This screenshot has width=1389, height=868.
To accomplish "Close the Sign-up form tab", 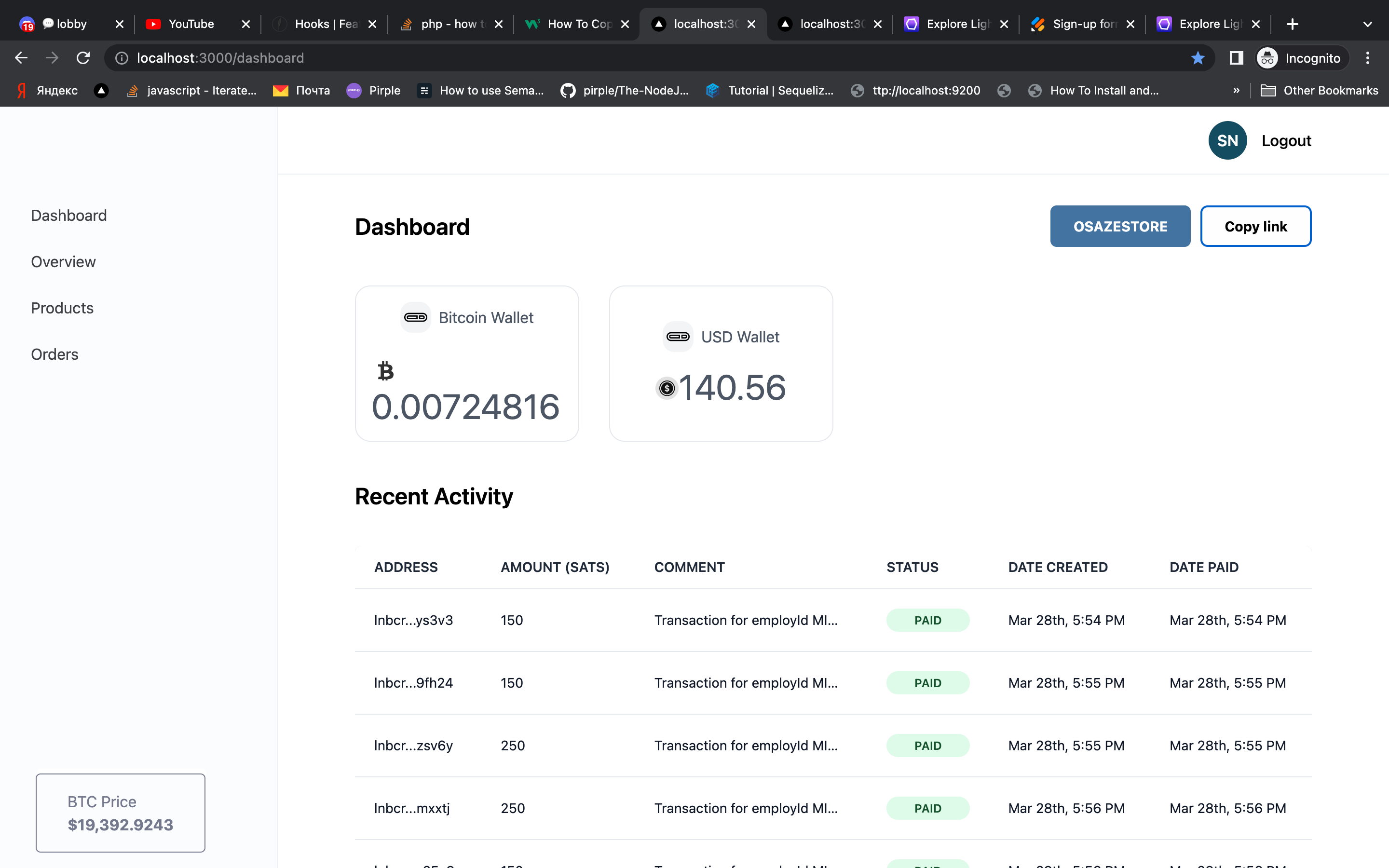I will click(x=1130, y=24).
